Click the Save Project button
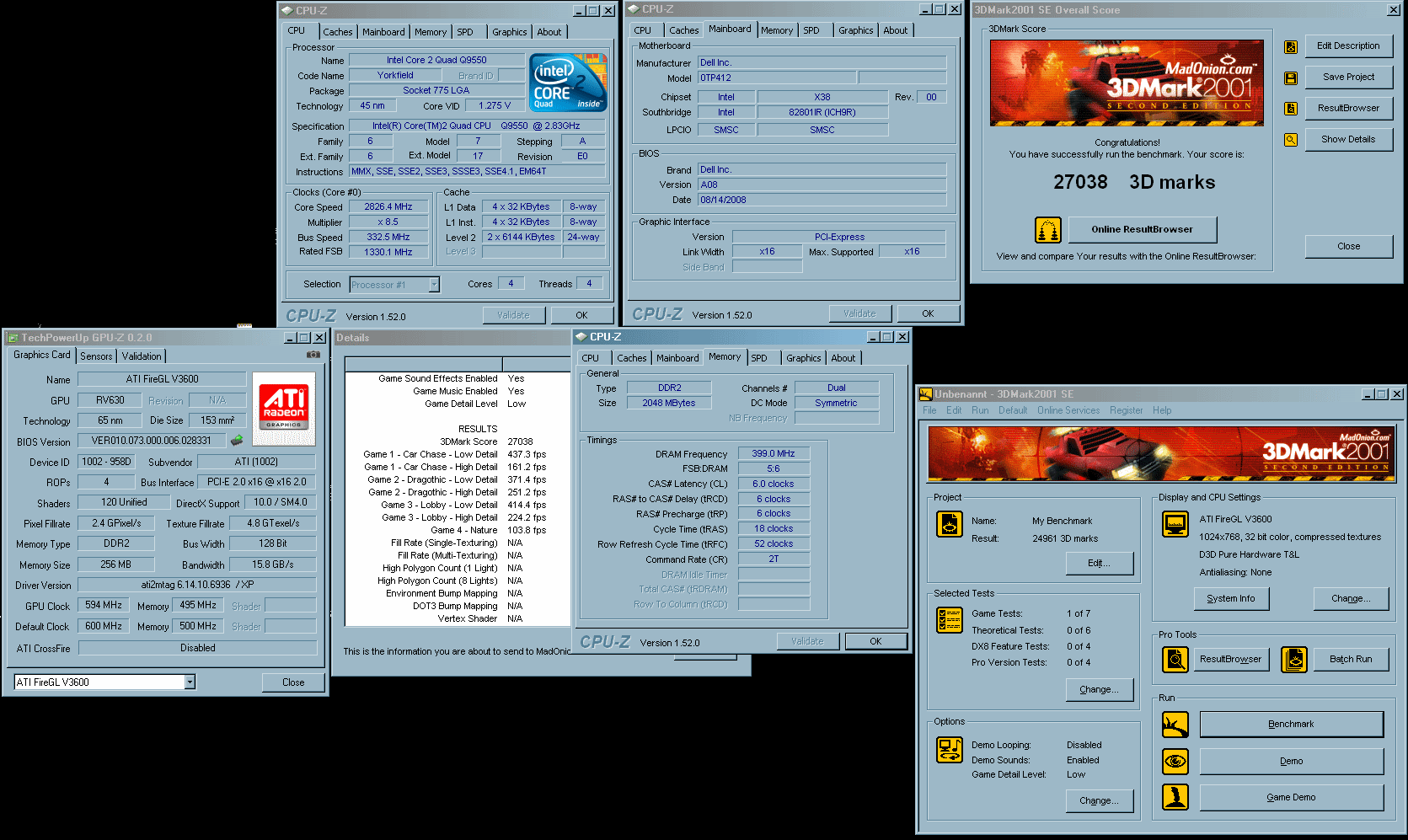Viewport: 1408px width, 840px height. pos(1348,78)
